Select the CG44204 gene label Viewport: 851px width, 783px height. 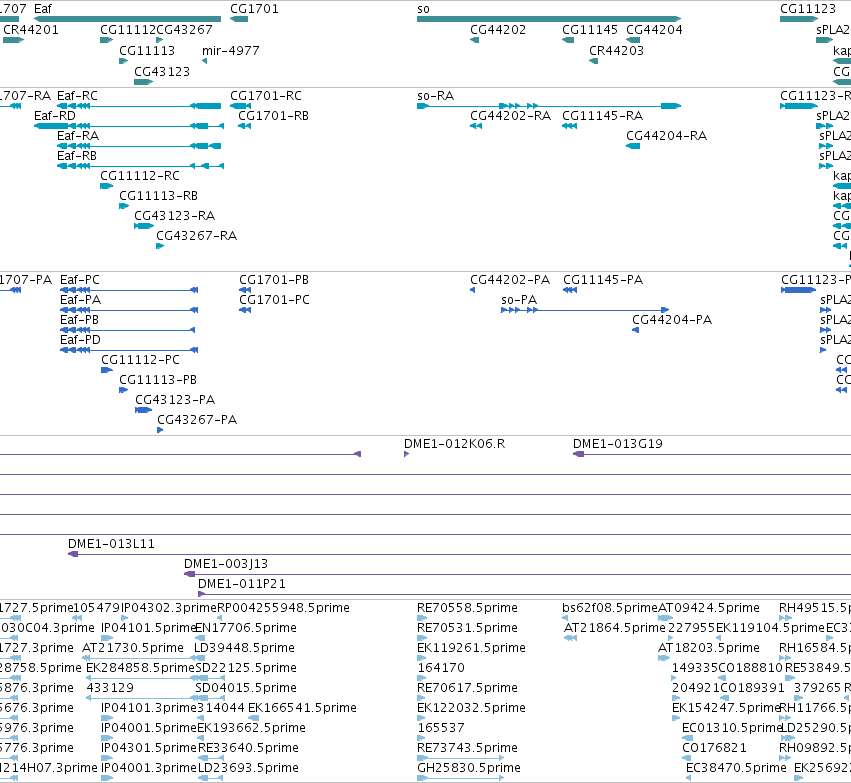[x=655, y=30]
